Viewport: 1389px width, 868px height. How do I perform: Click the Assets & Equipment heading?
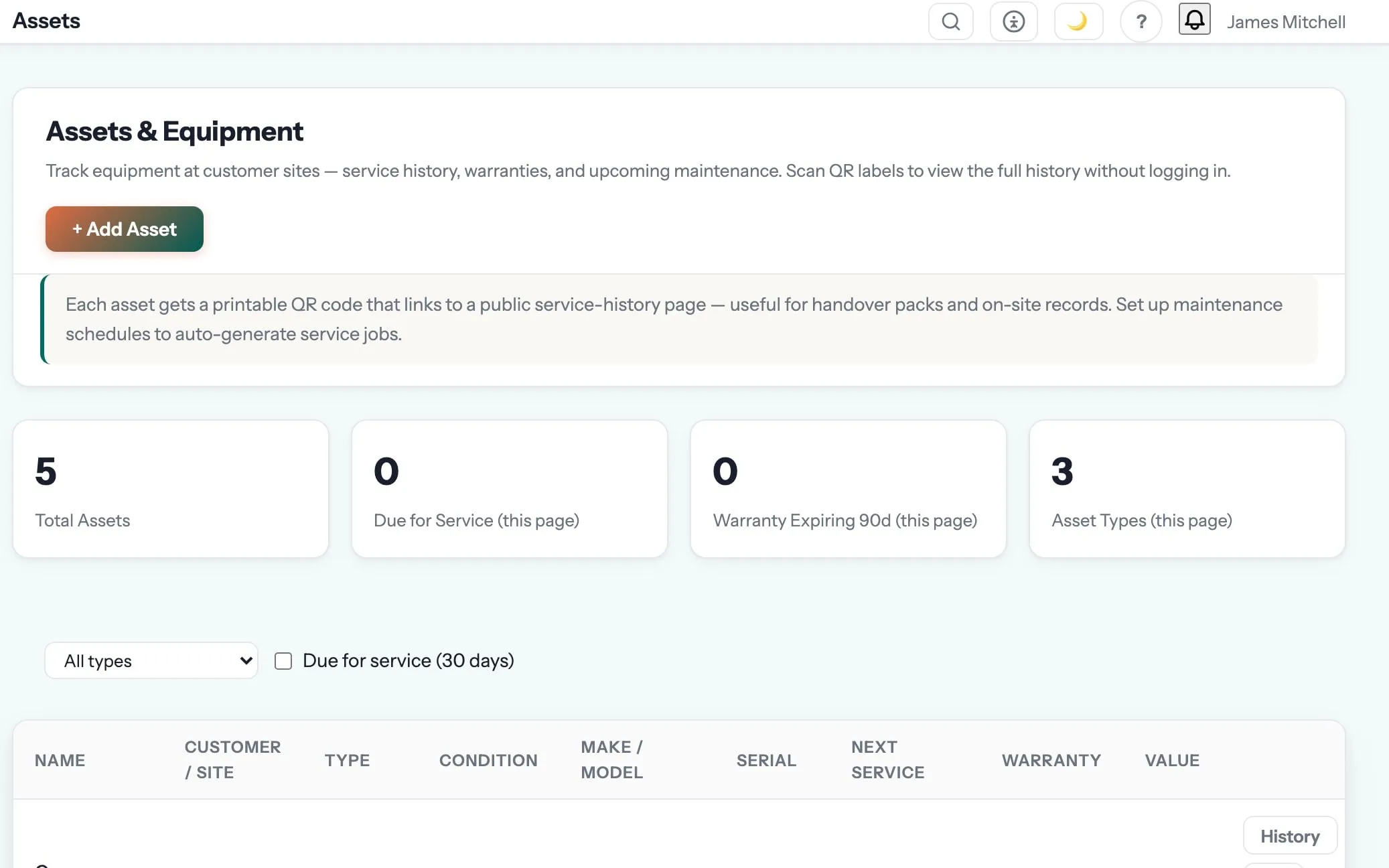click(174, 131)
